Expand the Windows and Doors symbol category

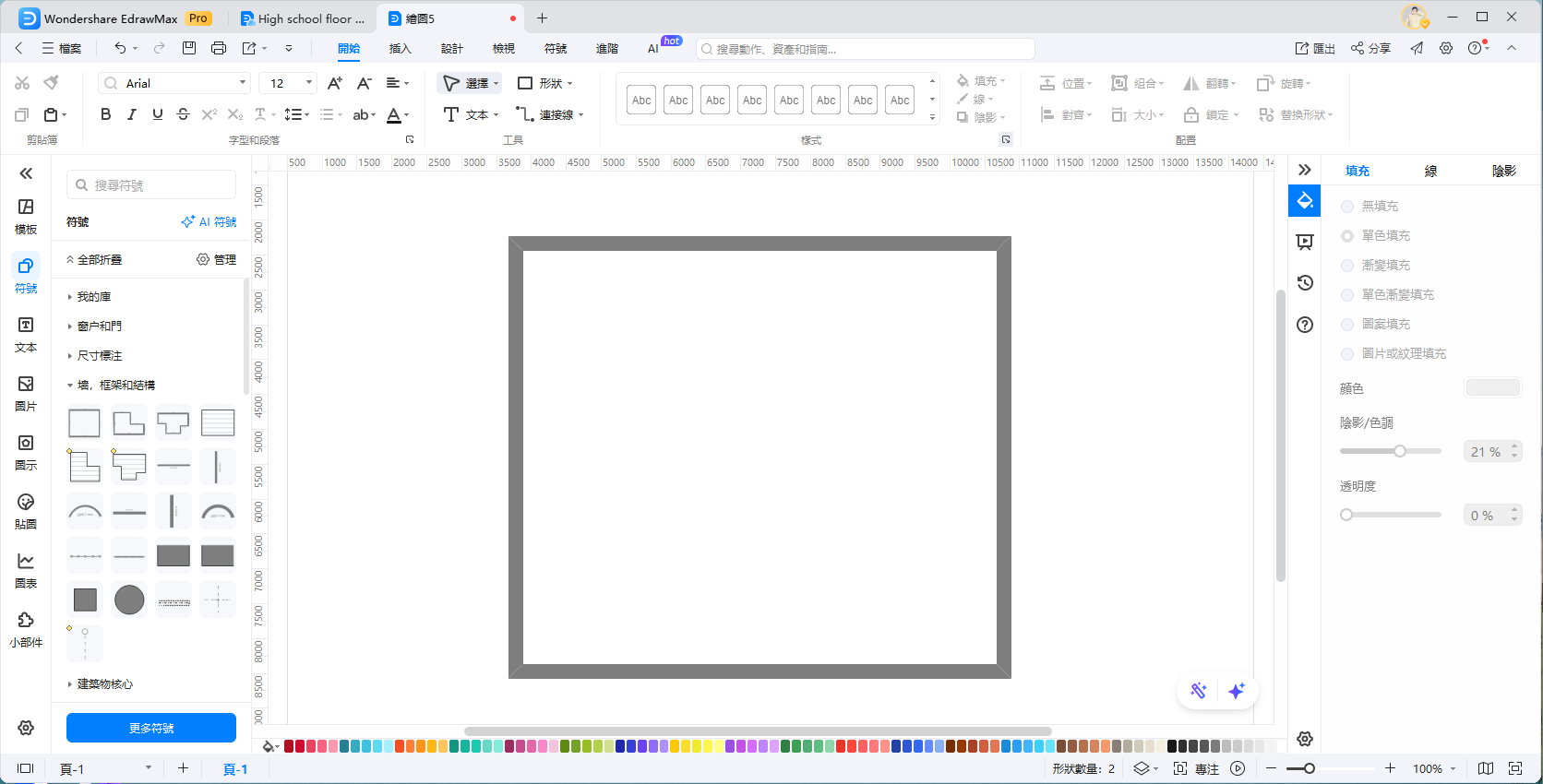click(x=100, y=327)
